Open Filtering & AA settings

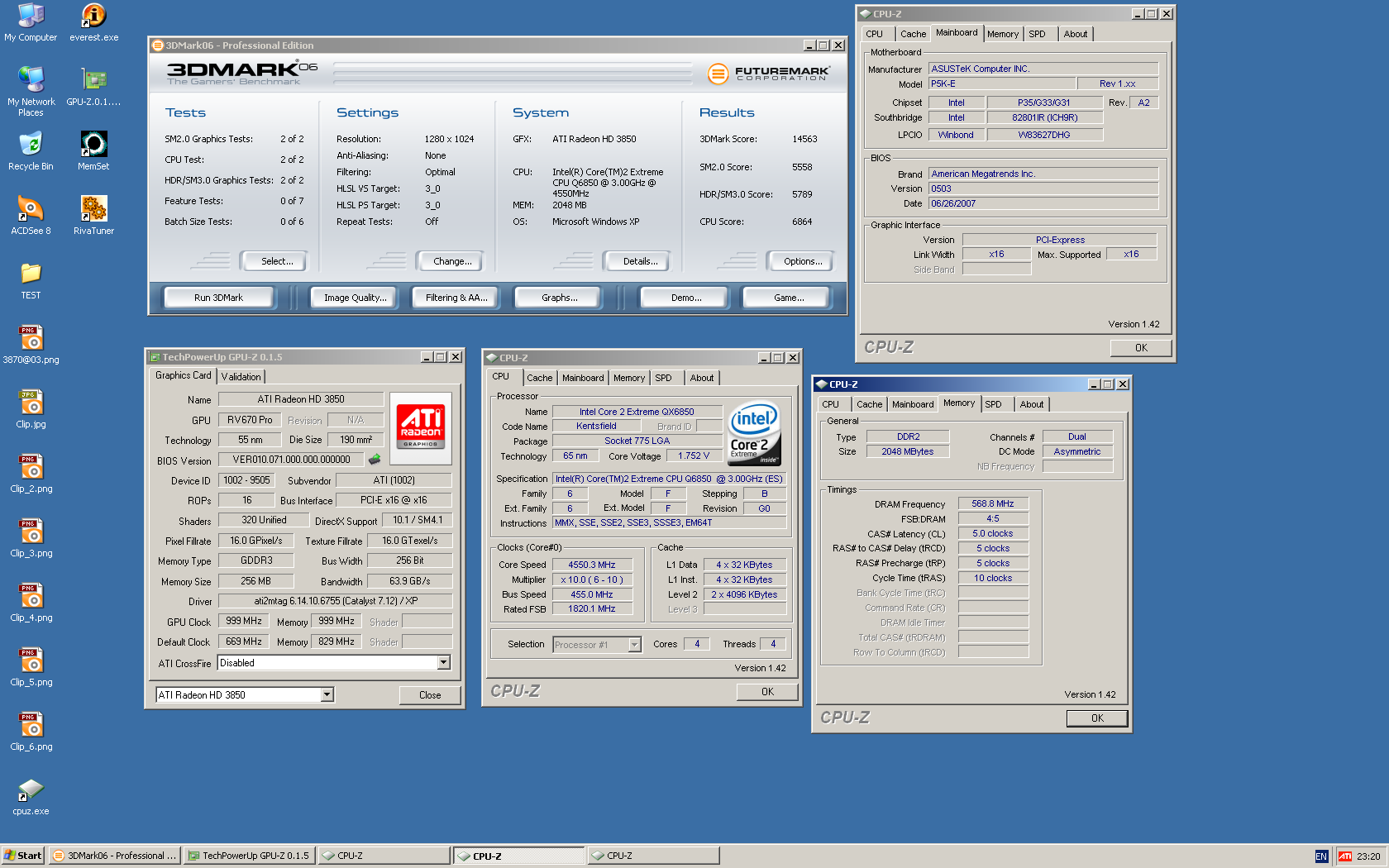coord(456,298)
